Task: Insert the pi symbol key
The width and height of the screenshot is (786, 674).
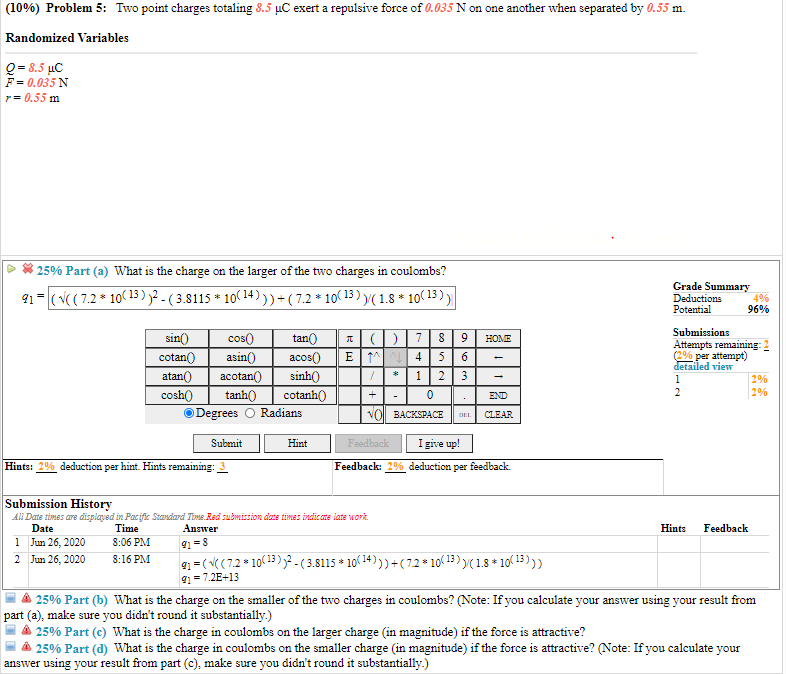Action: point(350,338)
